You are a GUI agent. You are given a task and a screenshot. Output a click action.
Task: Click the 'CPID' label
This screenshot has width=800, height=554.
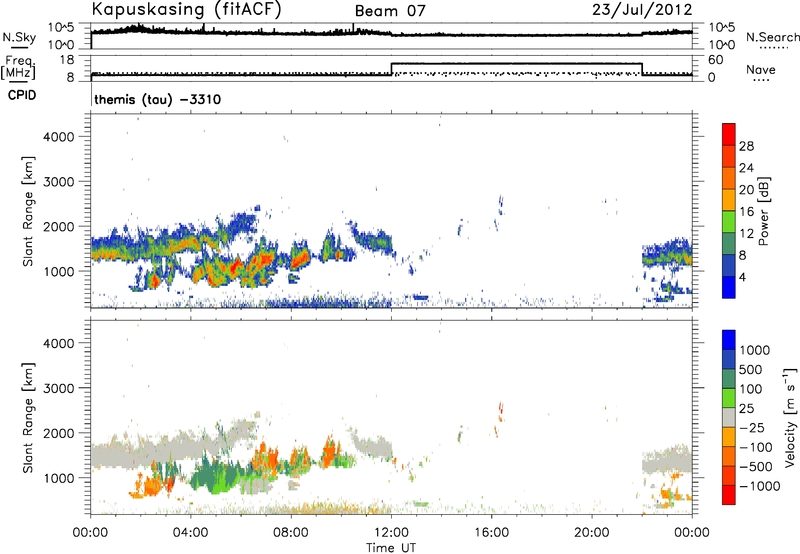click(22, 95)
